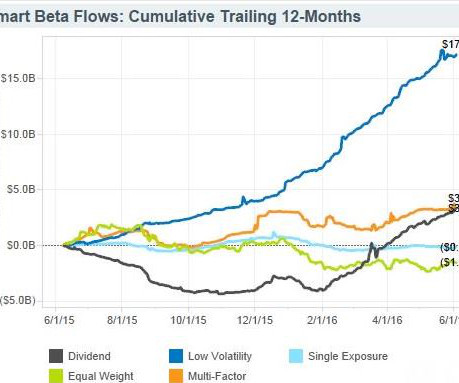Click the 10/1/15 x-axis date label

pos(188,320)
